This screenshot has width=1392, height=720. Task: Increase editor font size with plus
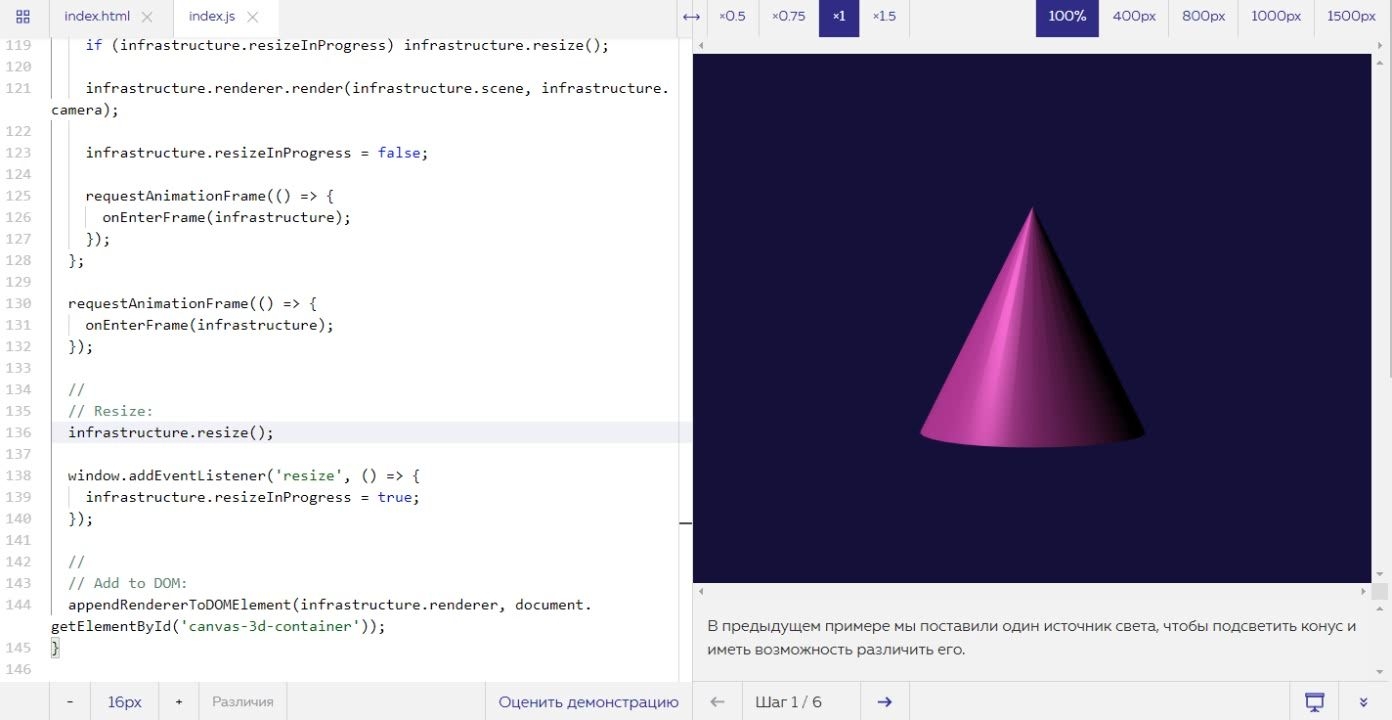pyautogui.click(x=179, y=702)
